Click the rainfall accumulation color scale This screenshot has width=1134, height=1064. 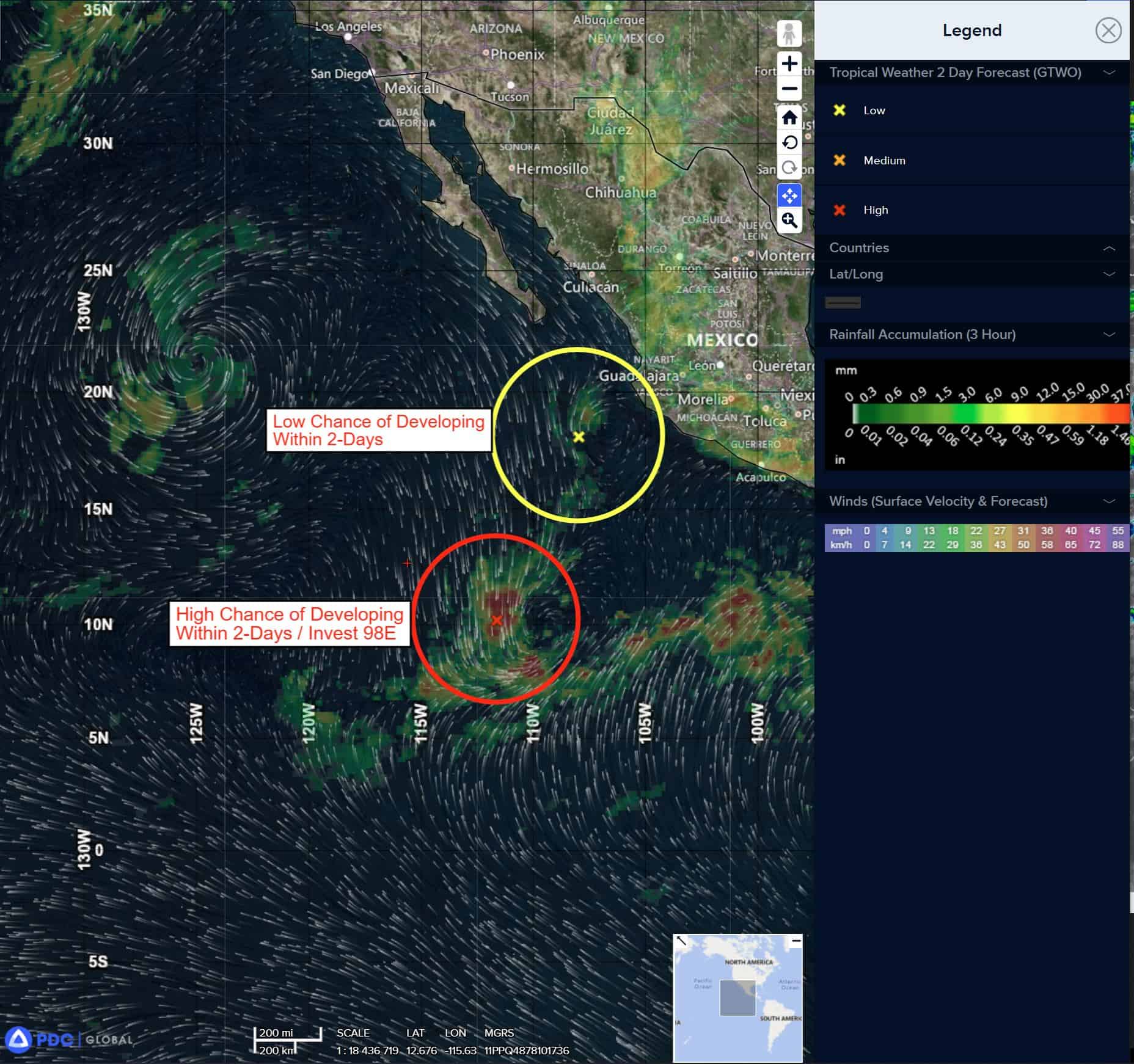click(x=978, y=415)
